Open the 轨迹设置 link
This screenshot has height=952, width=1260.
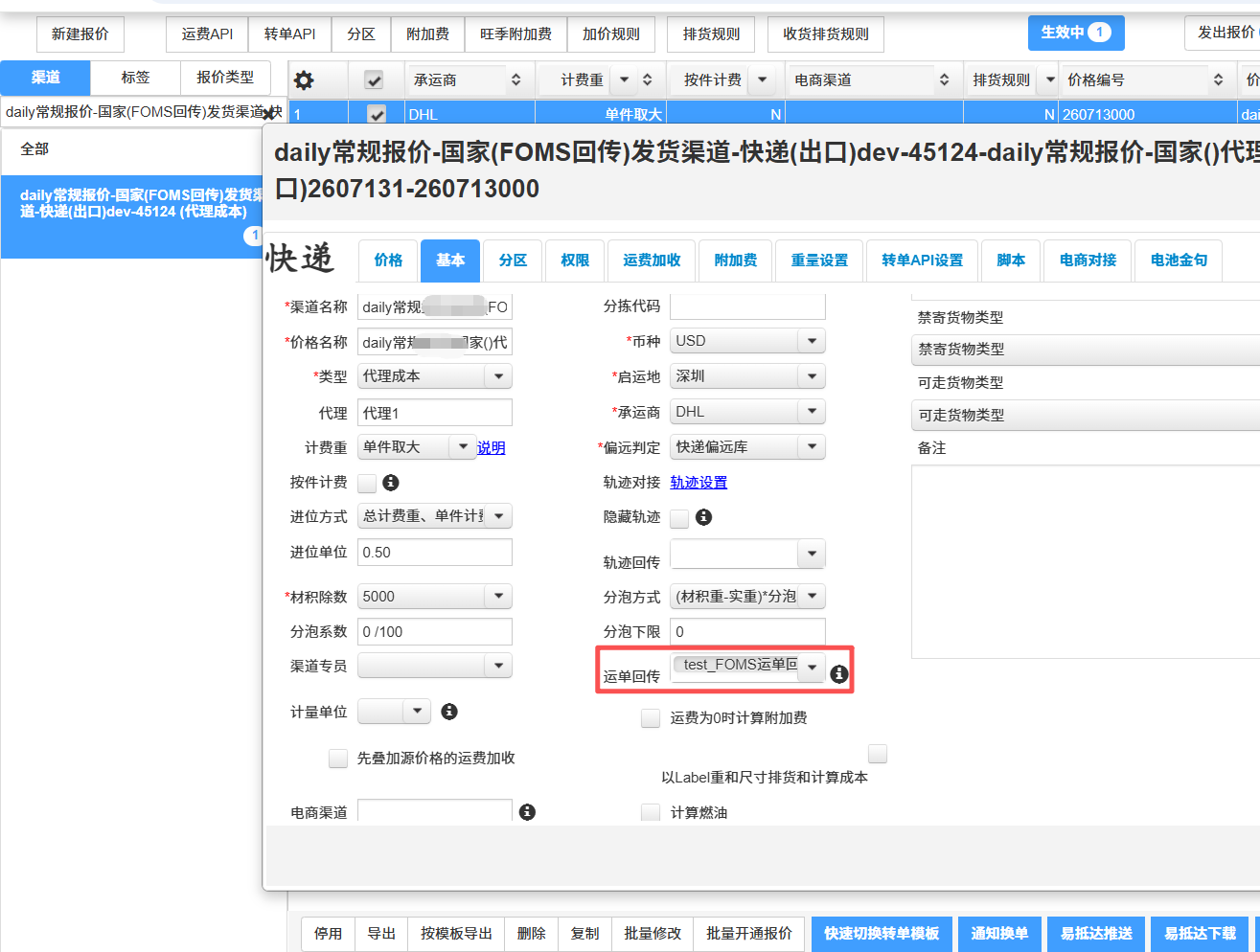tap(699, 483)
